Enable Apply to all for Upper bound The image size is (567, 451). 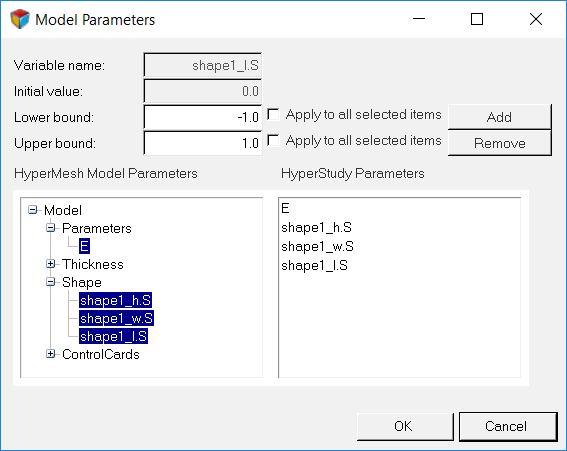click(273, 140)
